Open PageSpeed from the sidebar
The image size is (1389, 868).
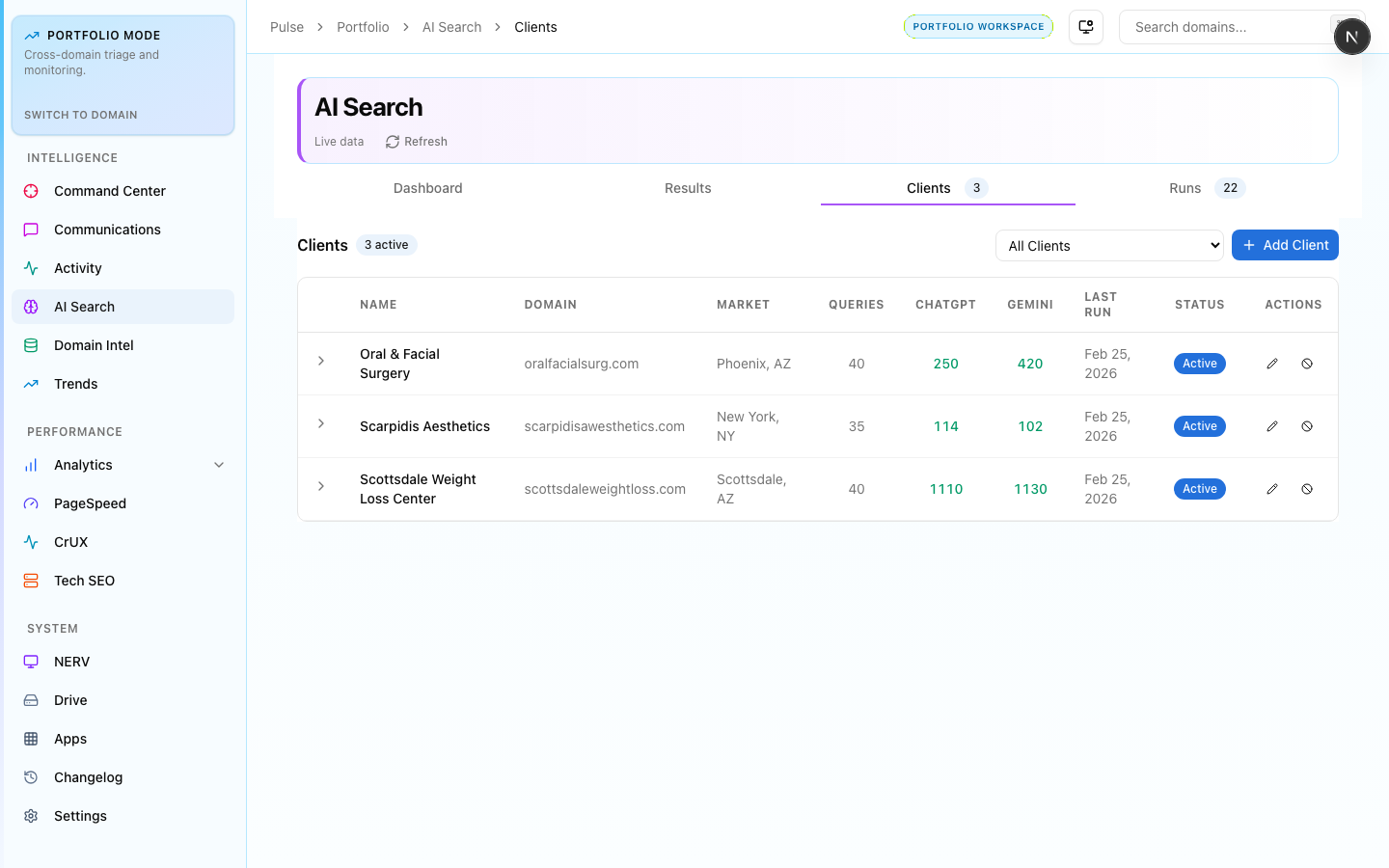[x=90, y=503]
